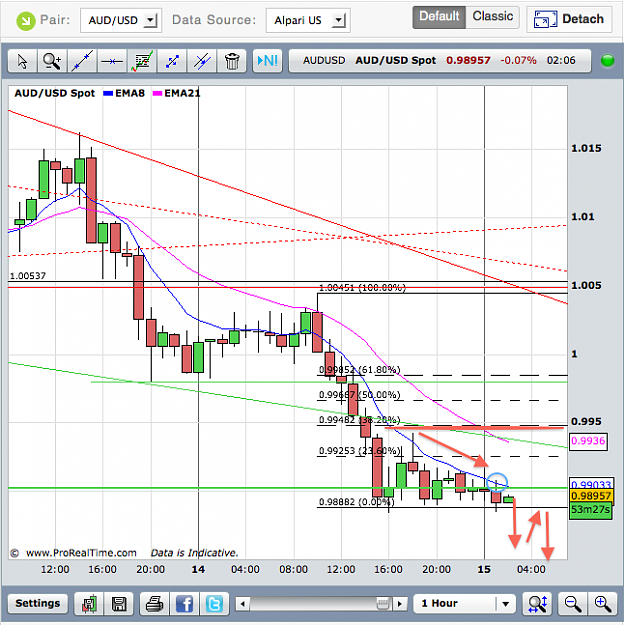Click the horizontal scrollbar thumb handle
625x625 pixels.
click(383, 603)
